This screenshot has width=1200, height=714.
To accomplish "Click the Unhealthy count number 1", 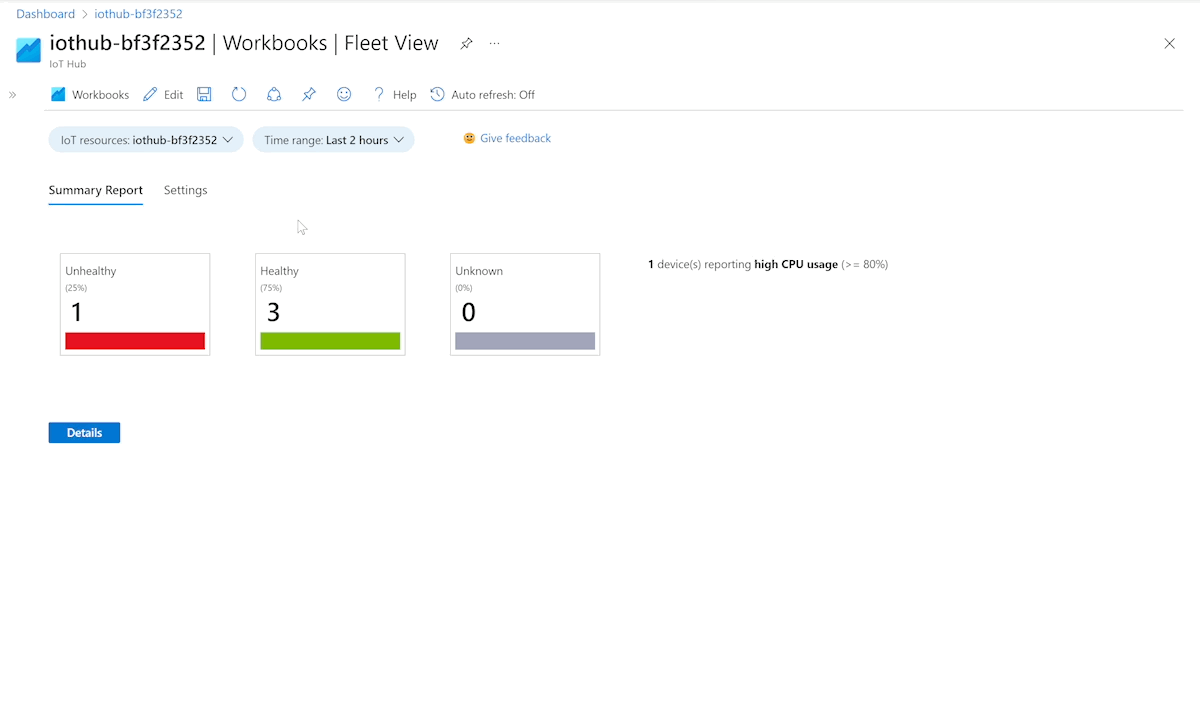I will pyautogui.click(x=76, y=313).
